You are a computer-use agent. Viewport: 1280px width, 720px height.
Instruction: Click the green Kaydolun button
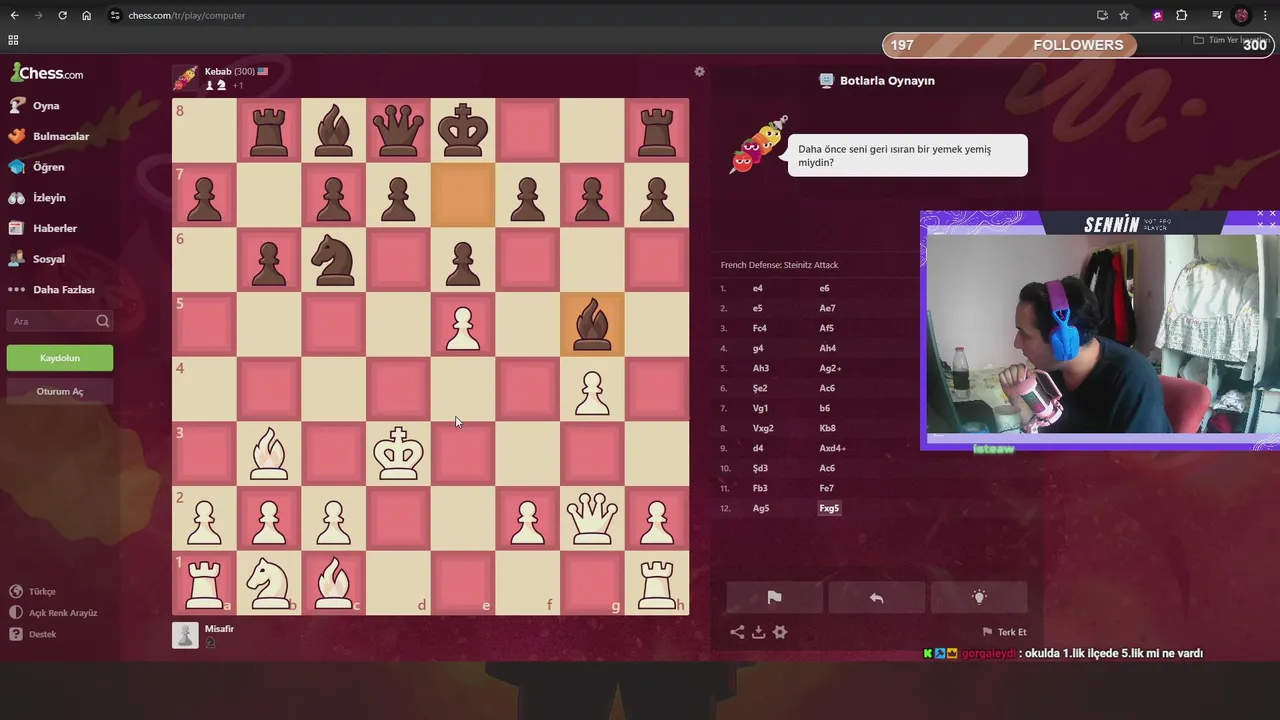pyautogui.click(x=60, y=358)
